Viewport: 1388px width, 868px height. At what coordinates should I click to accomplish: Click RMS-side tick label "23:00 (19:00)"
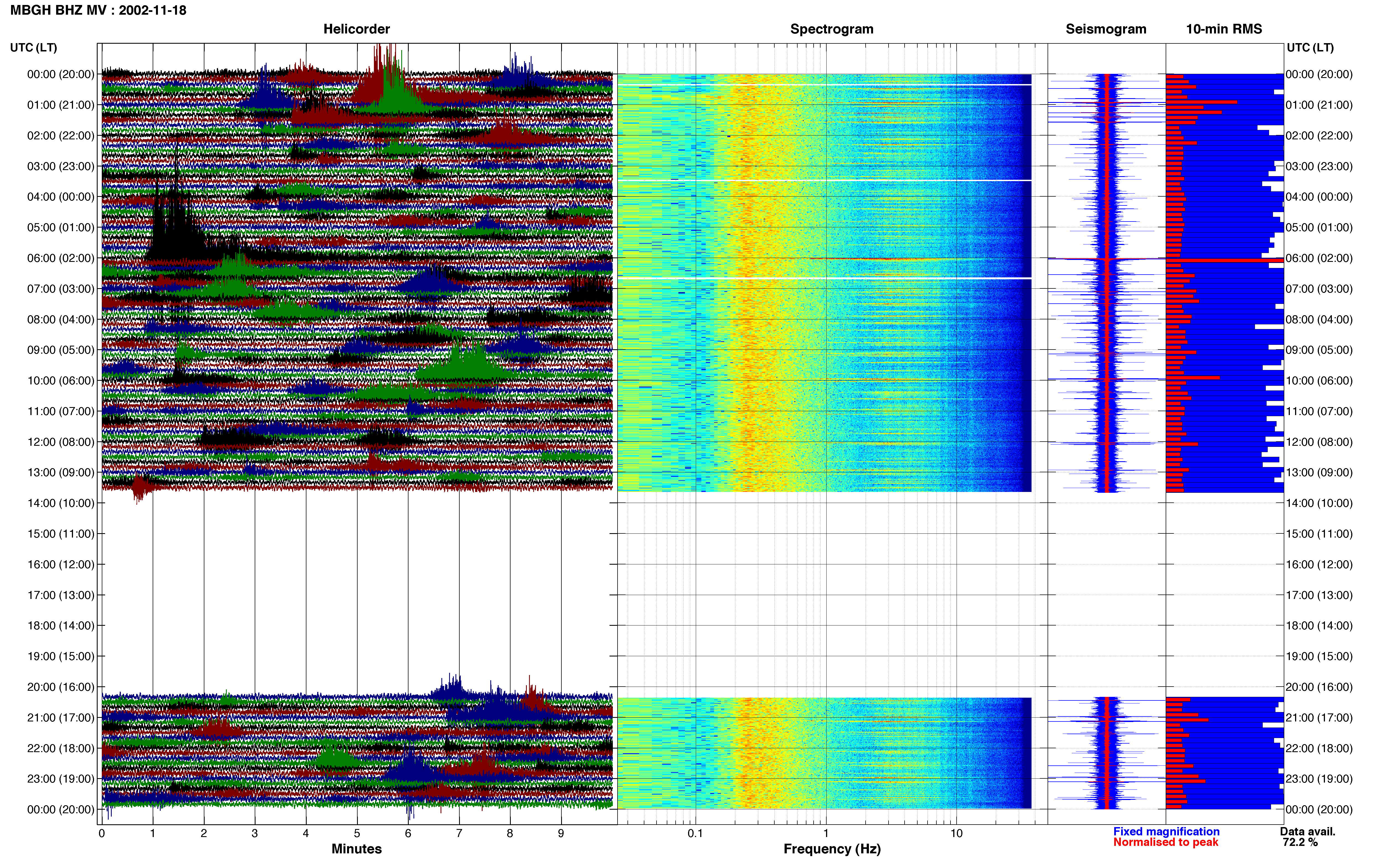click(1319, 779)
